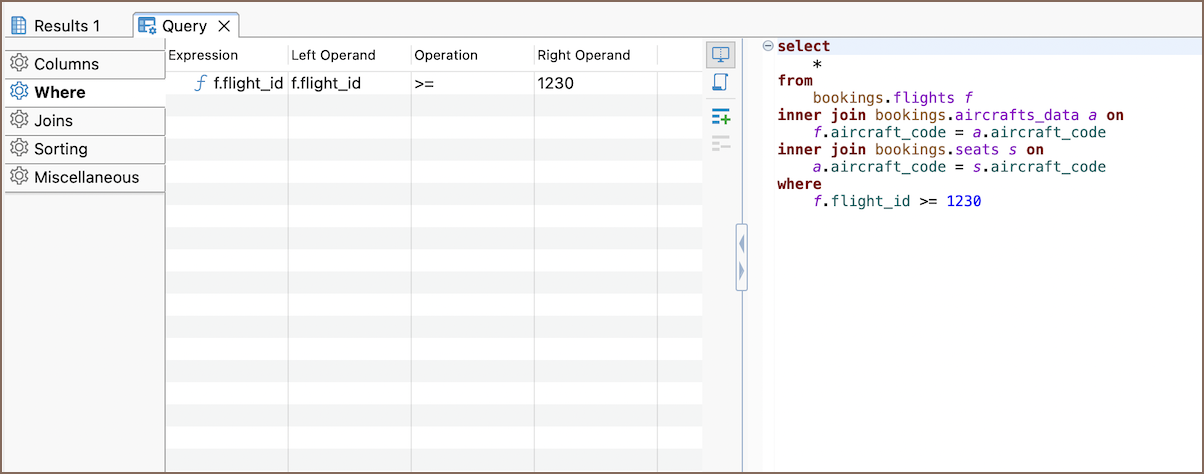1204x474 pixels.
Task: Click the Left Operand column header
Action: click(333, 55)
